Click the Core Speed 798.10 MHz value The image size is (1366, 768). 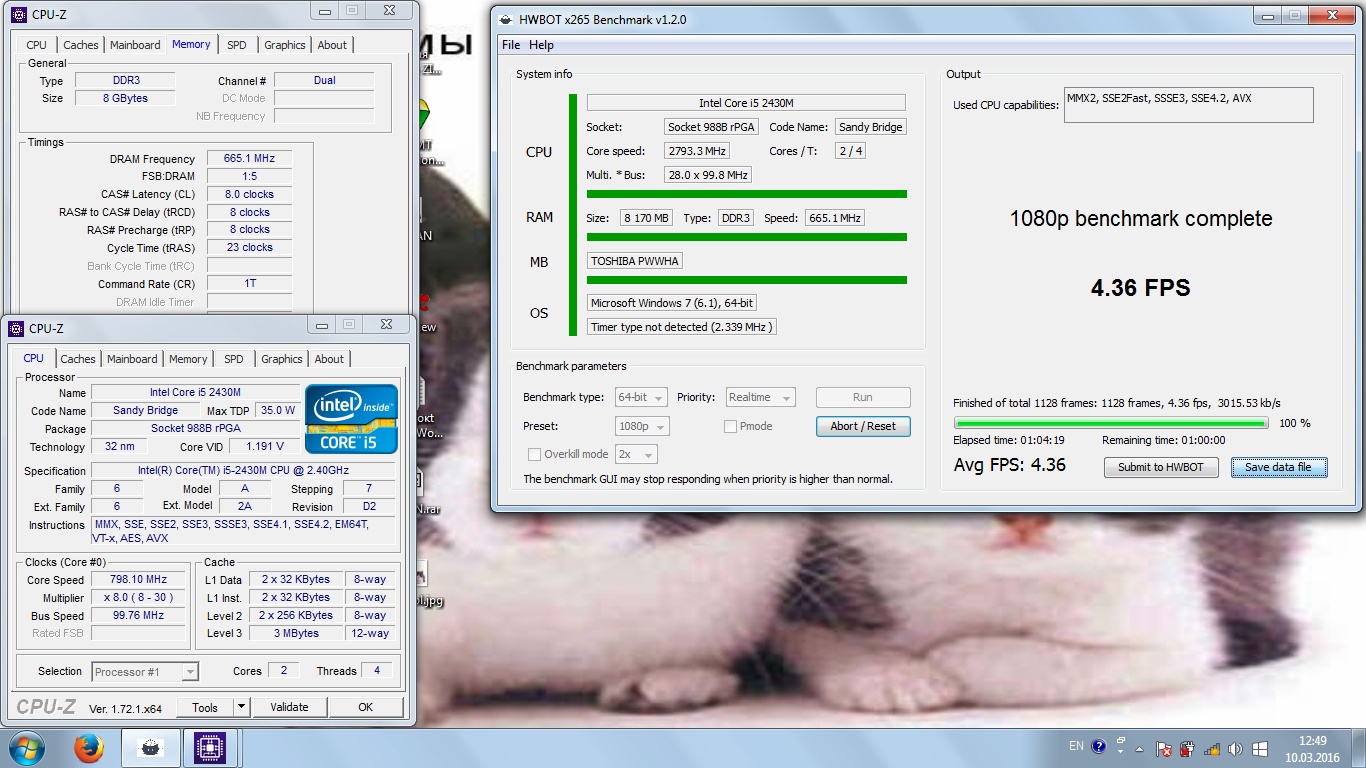139,580
